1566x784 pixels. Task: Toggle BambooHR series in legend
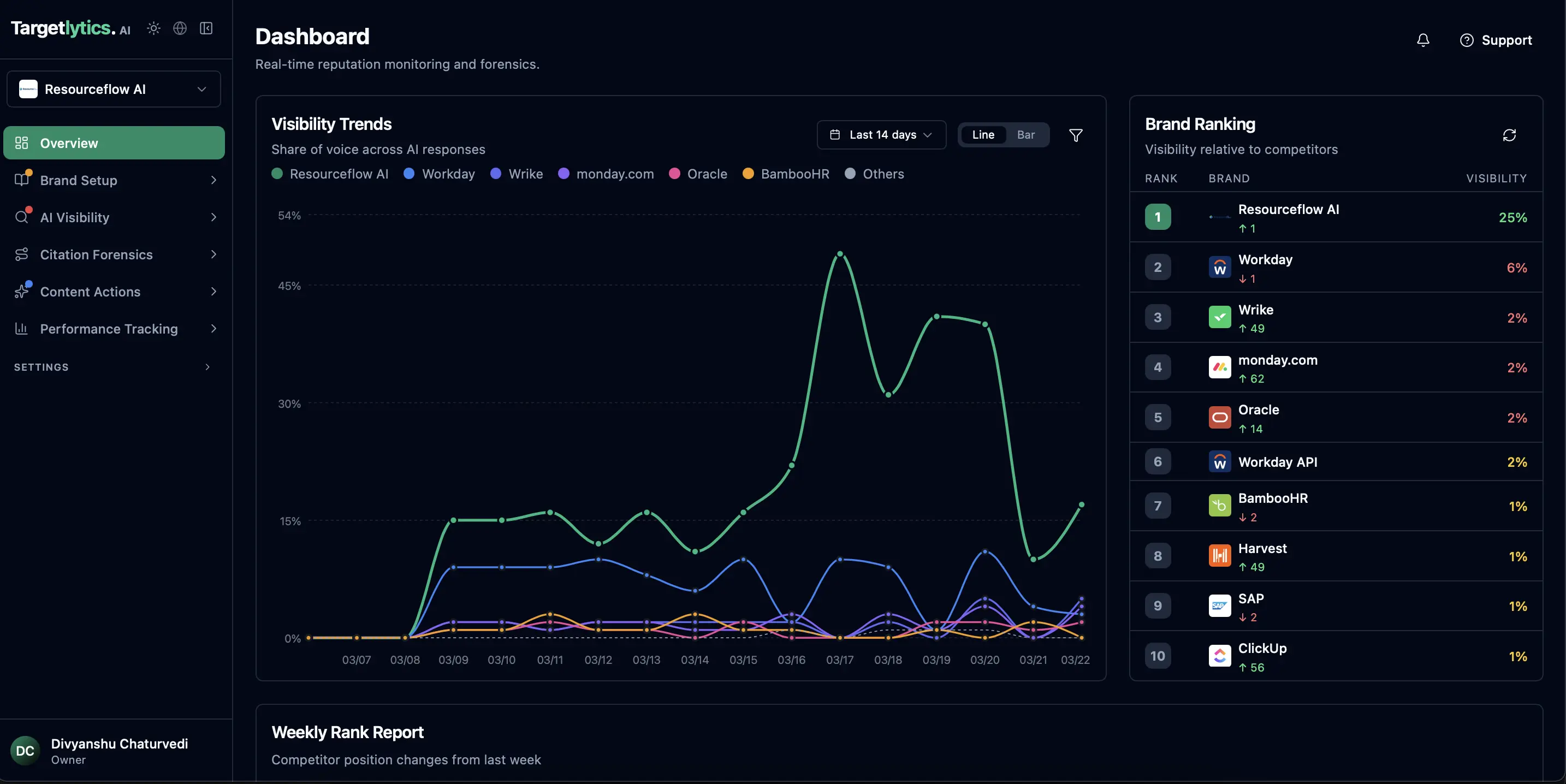(786, 174)
